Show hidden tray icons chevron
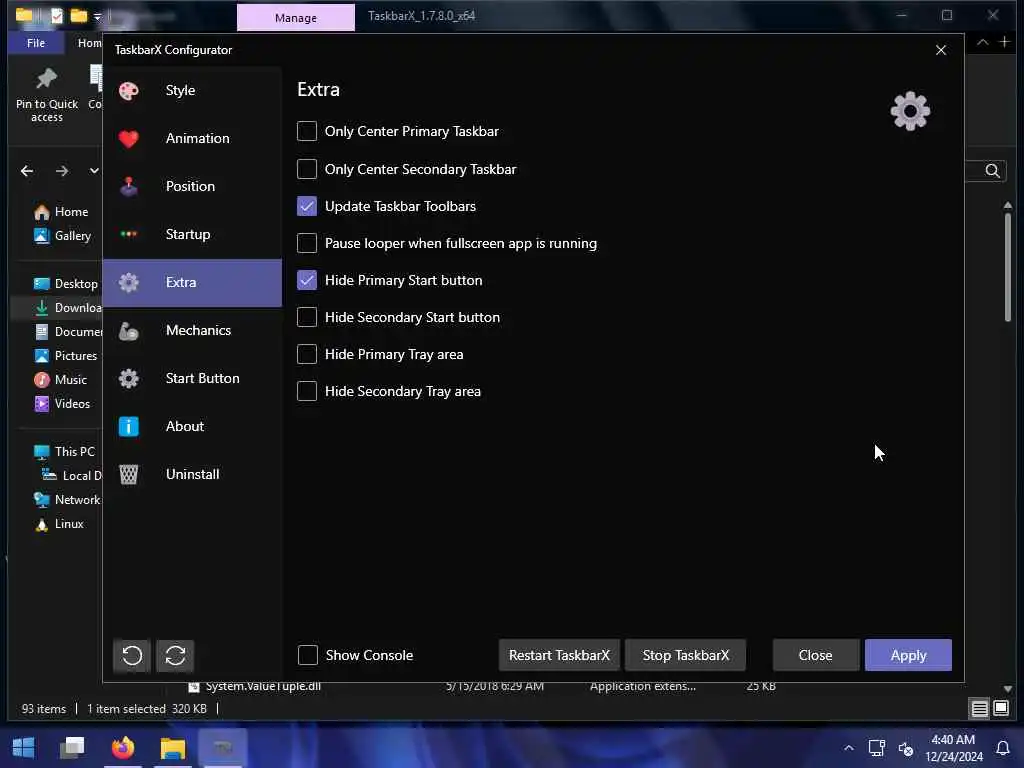The image size is (1024, 768). (x=848, y=748)
